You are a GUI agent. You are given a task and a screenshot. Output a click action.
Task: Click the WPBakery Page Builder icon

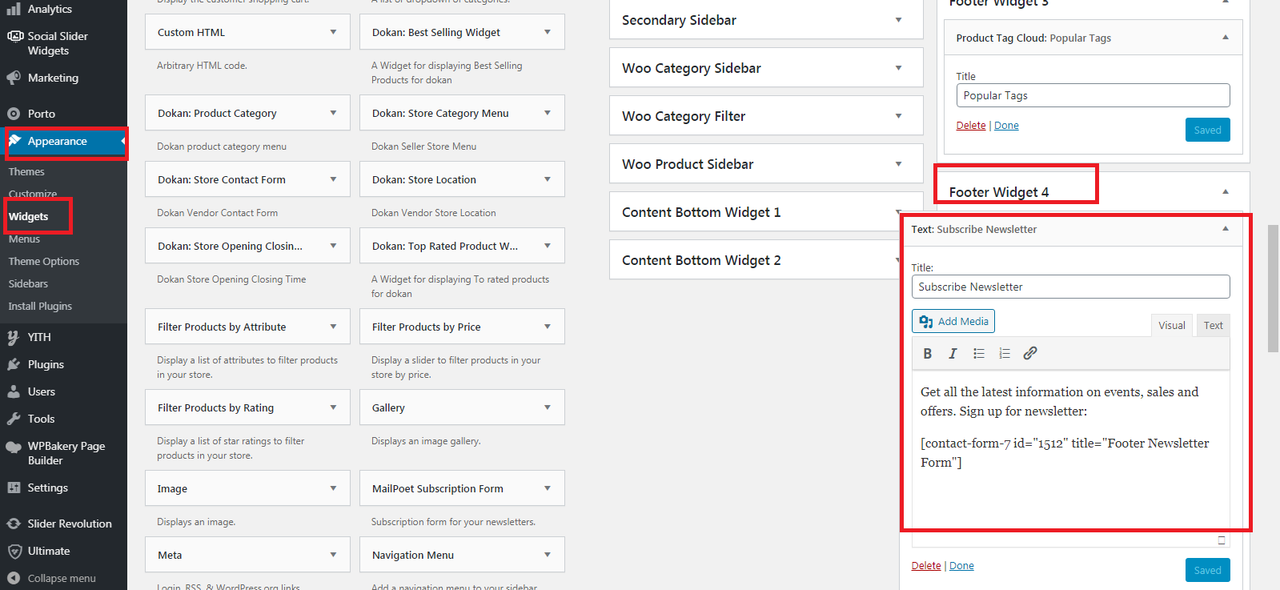[14, 447]
